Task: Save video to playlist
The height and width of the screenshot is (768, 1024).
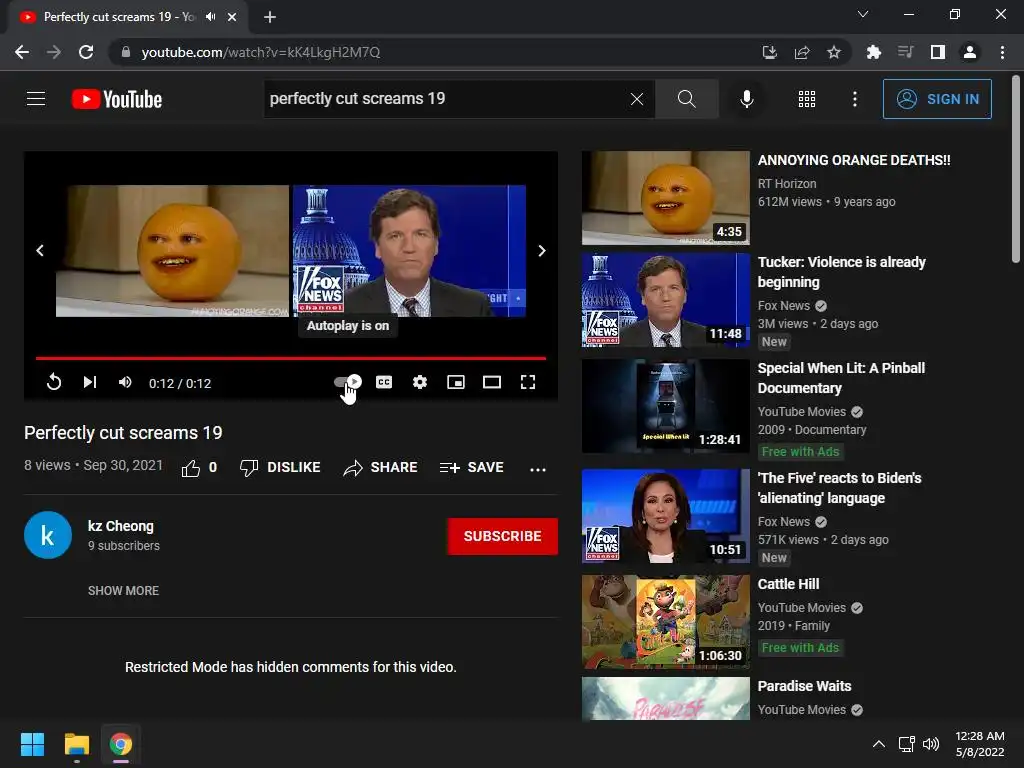Action: 472,468
